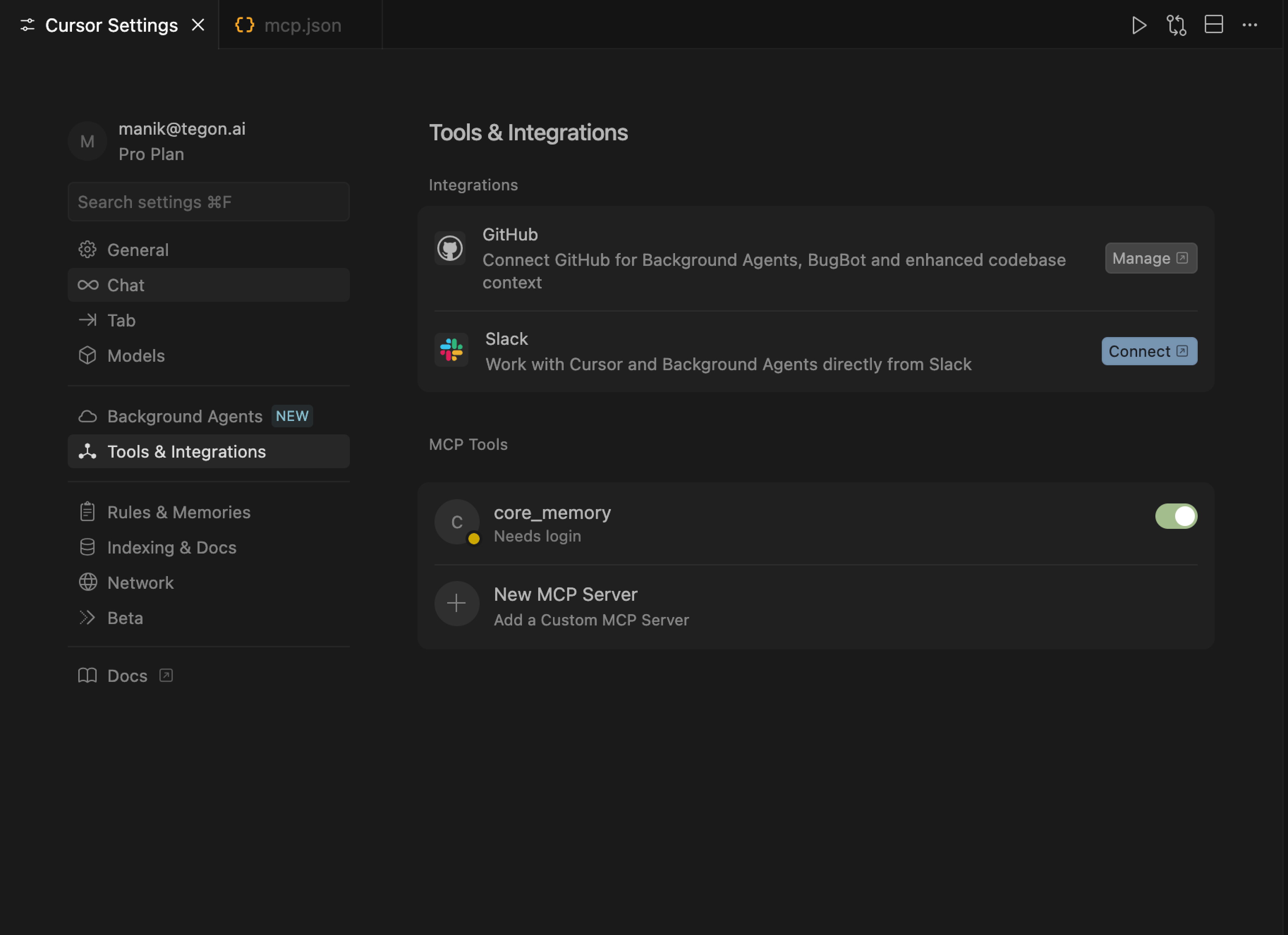Click the Run play icon in top bar
The height and width of the screenshot is (935, 1288).
coord(1139,25)
